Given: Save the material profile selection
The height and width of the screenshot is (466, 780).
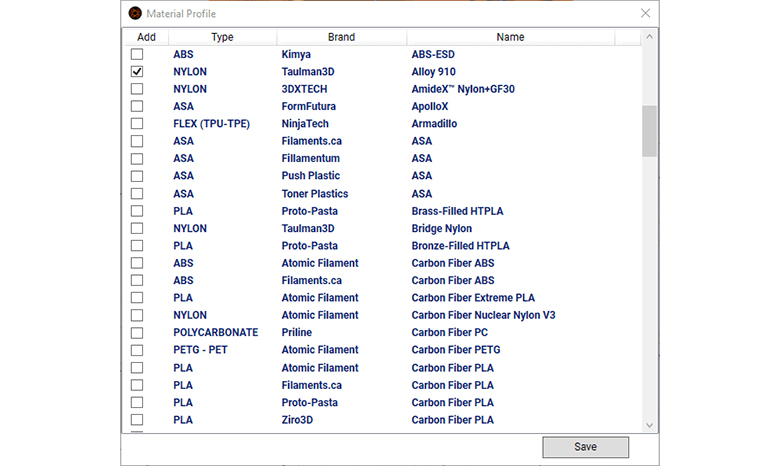Looking at the screenshot, I should click(585, 447).
